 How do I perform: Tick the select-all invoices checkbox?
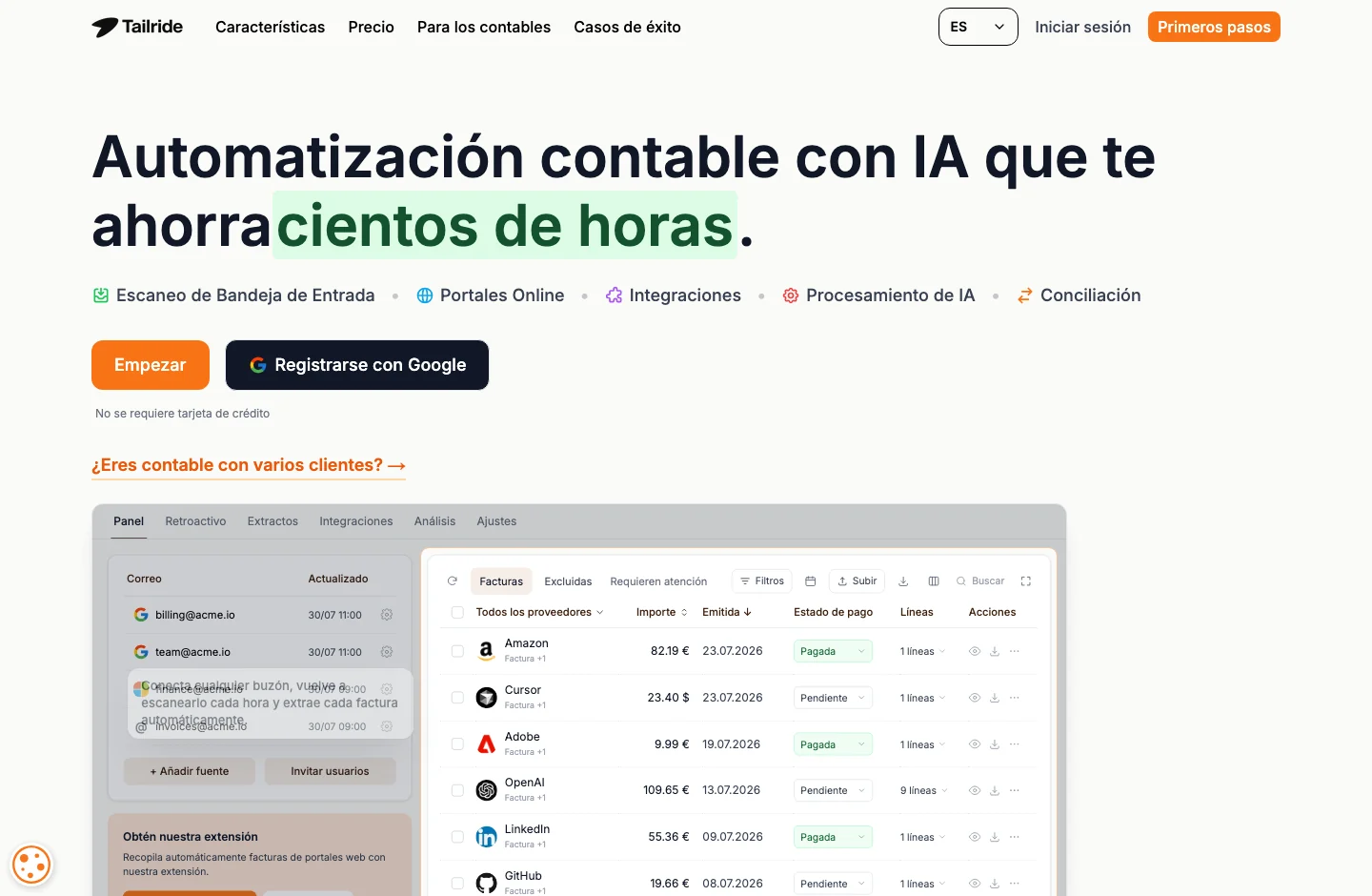(x=457, y=612)
